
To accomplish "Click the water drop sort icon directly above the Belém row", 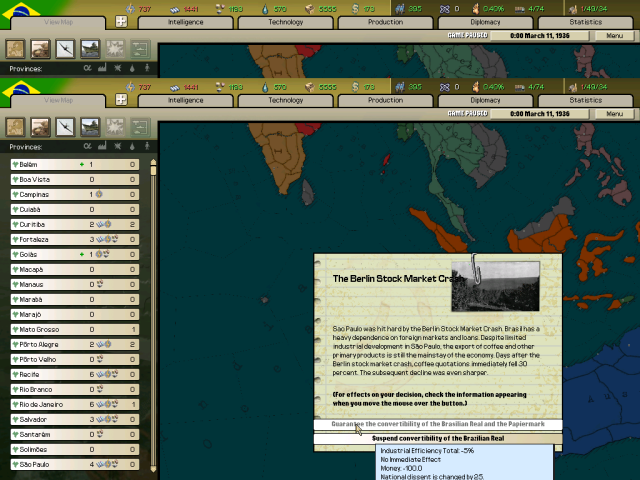I will 132,146.
